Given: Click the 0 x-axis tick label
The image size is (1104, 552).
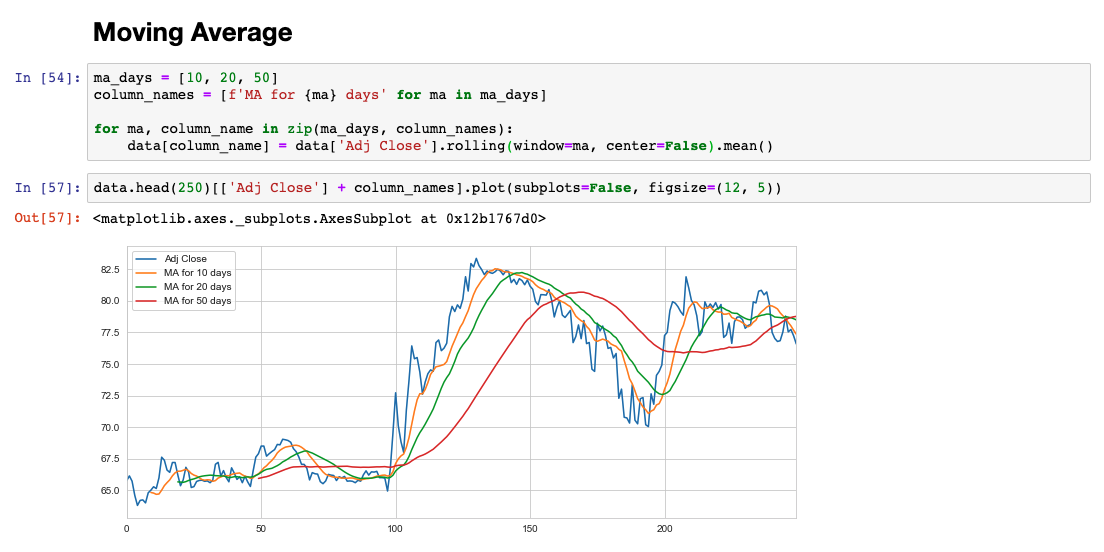Looking at the screenshot, I should click(127, 528).
